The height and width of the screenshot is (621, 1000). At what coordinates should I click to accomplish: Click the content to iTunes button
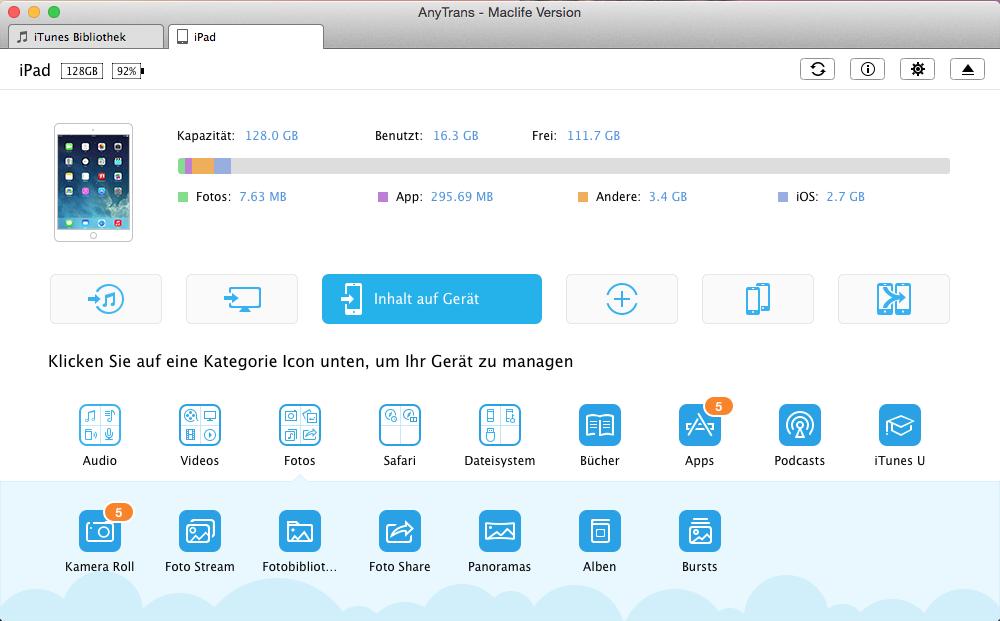(106, 299)
